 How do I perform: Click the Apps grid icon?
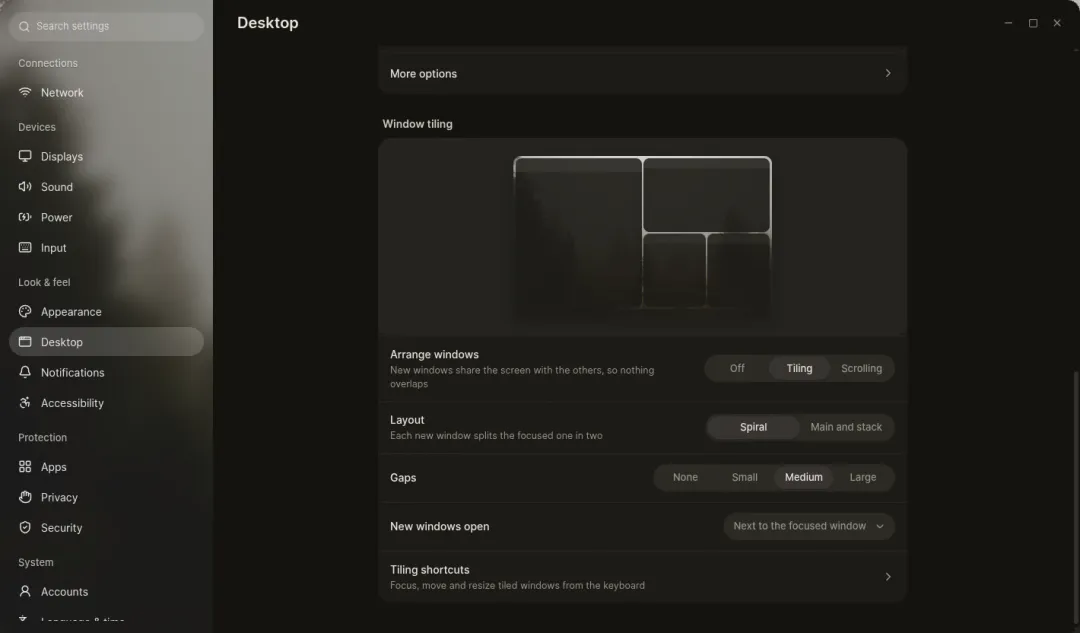(25, 466)
